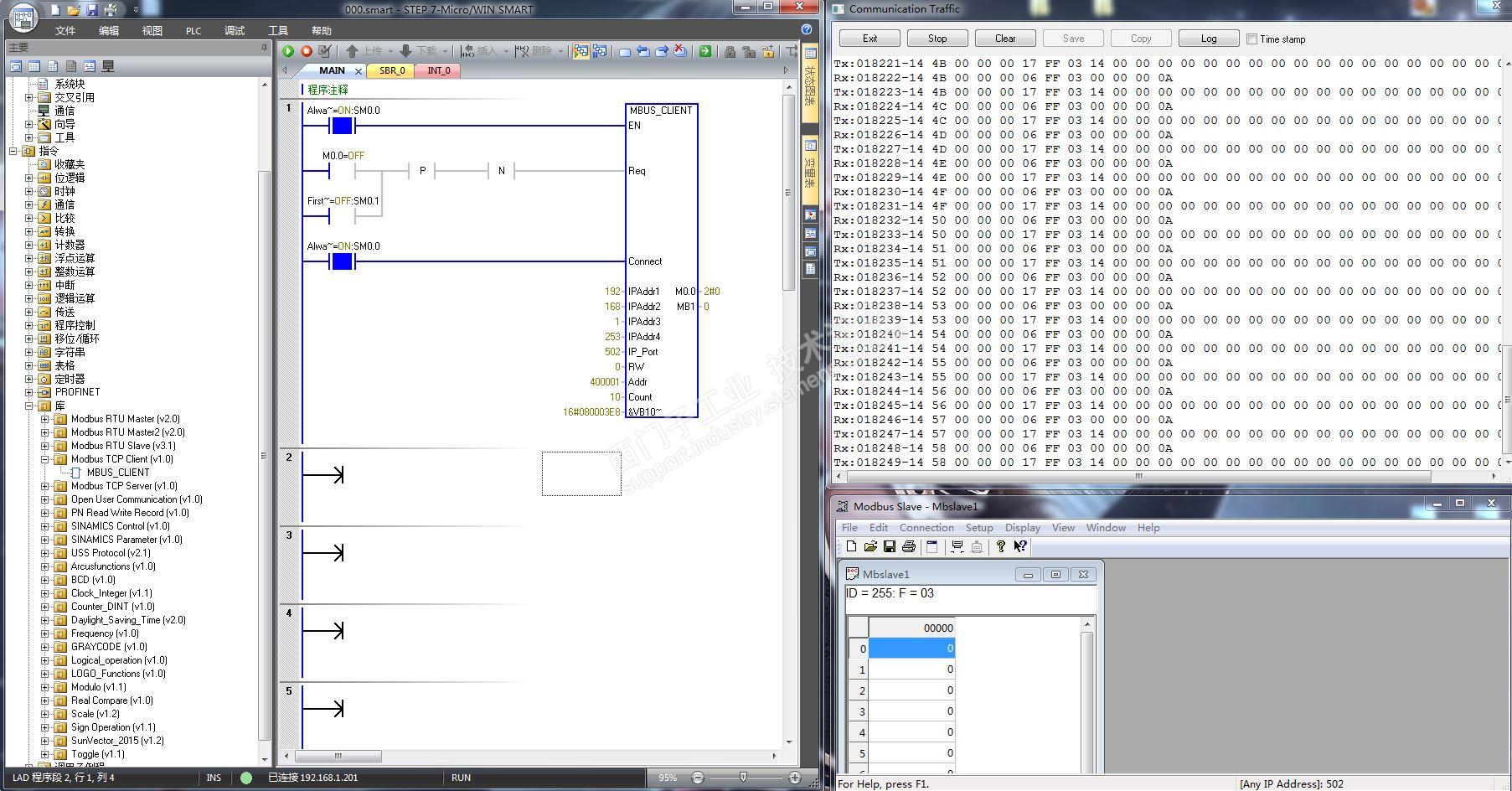This screenshot has width=1512, height=791.
Task: Click New document icon in Modbus Slave toolbar
Action: point(851,546)
